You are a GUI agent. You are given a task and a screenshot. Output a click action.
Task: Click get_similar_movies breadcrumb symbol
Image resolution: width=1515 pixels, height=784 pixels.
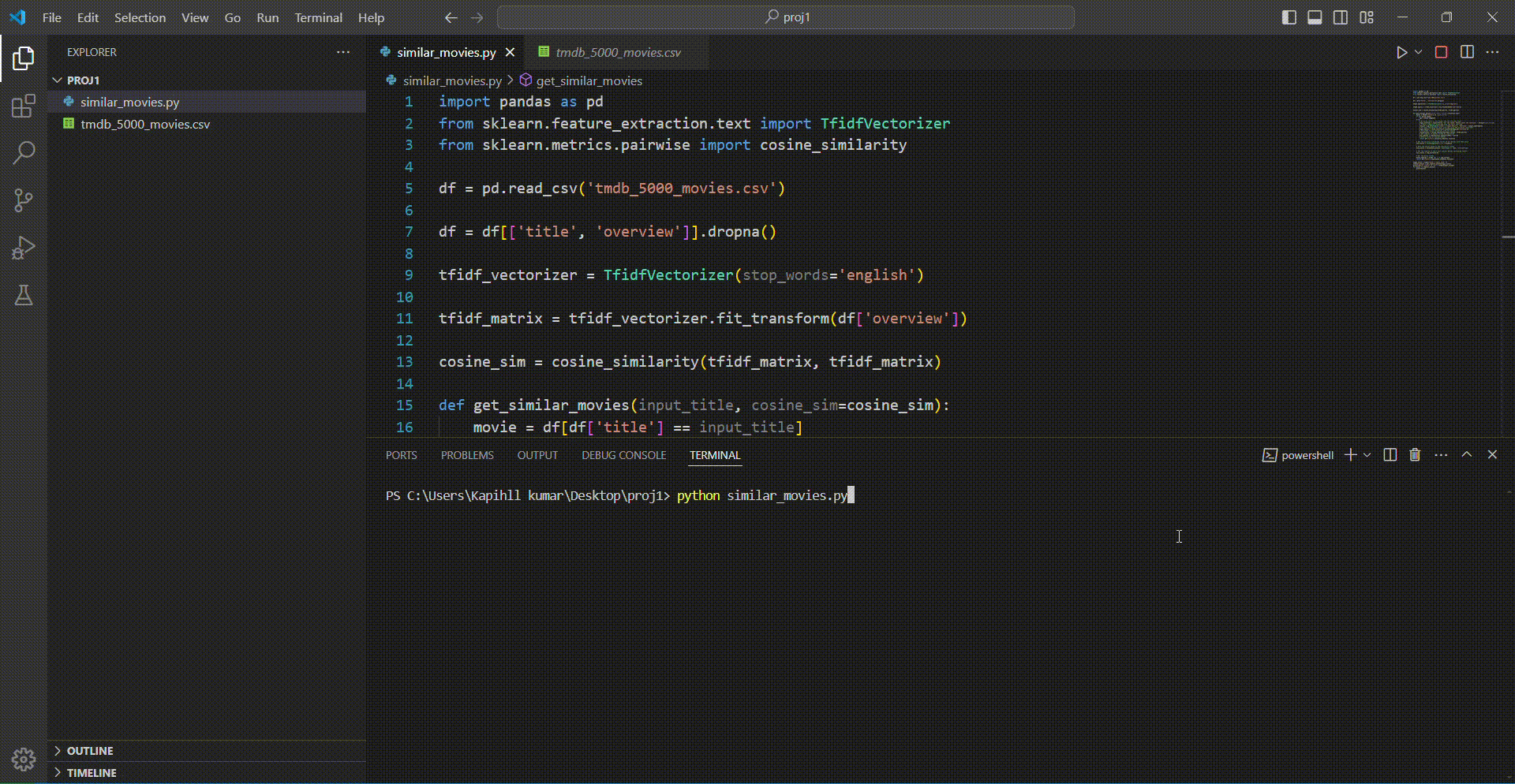pos(589,80)
